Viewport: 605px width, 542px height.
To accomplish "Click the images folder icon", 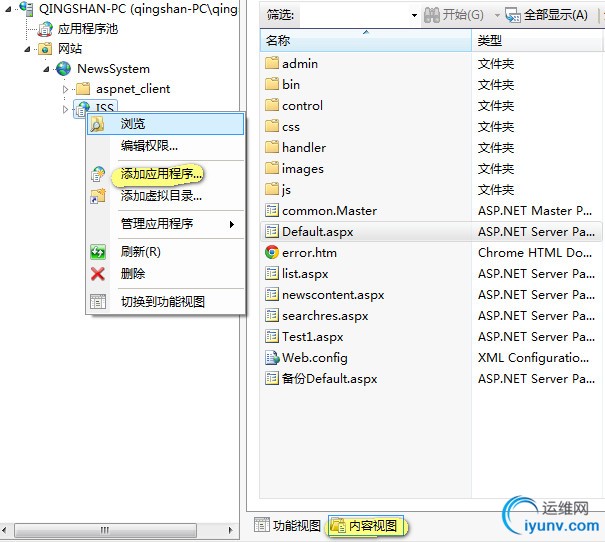I will pyautogui.click(x=272, y=168).
